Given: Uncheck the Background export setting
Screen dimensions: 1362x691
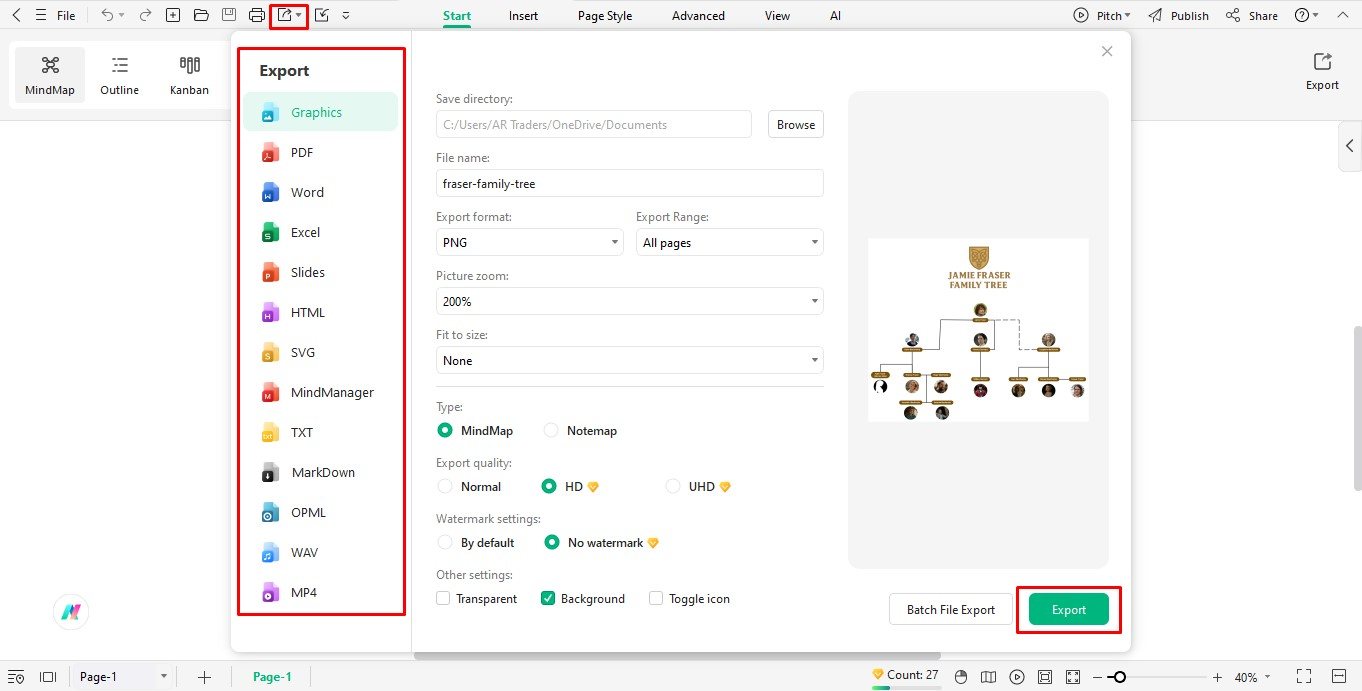Looking at the screenshot, I should coord(547,598).
